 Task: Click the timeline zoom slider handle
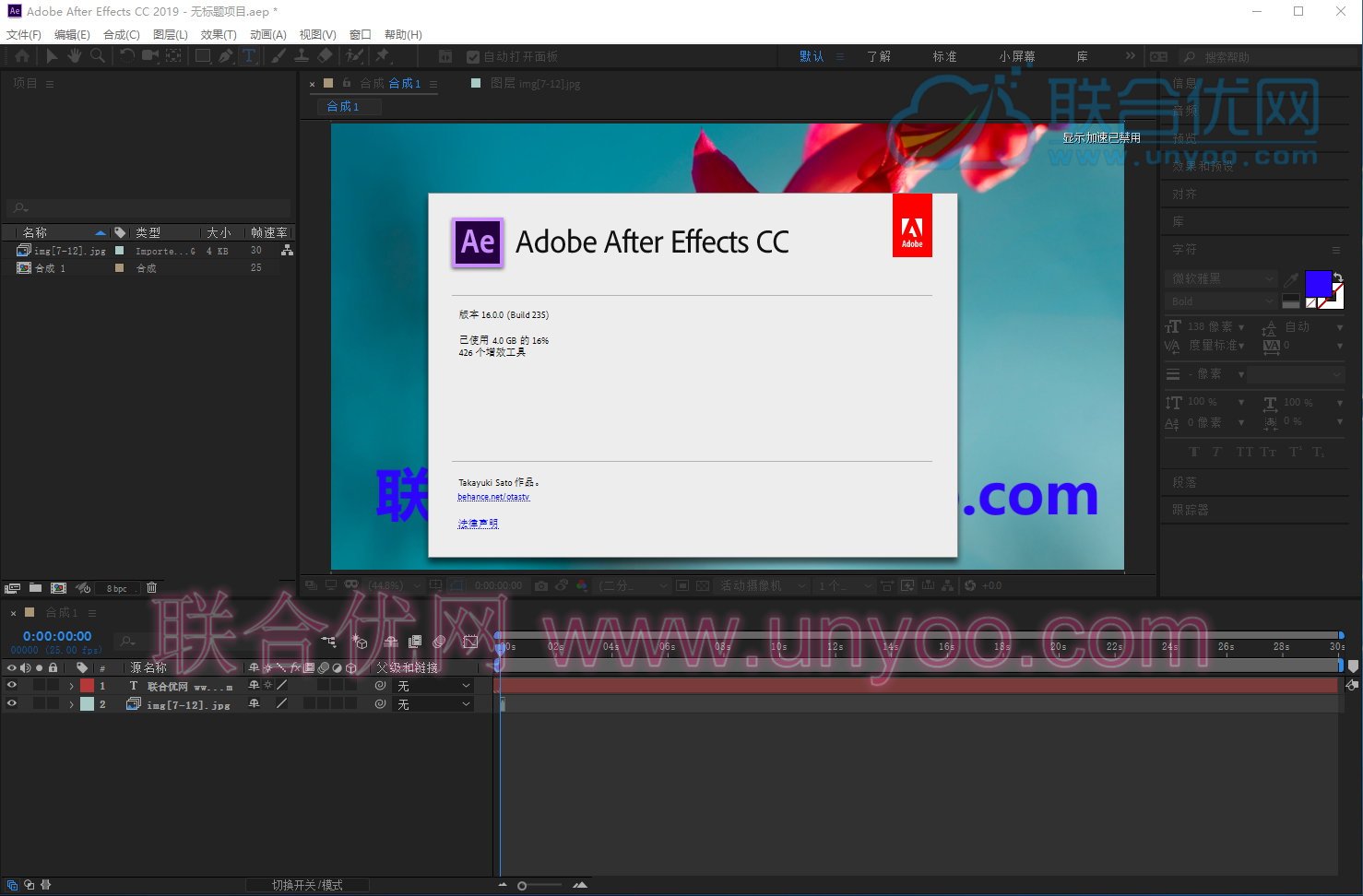click(x=522, y=886)
